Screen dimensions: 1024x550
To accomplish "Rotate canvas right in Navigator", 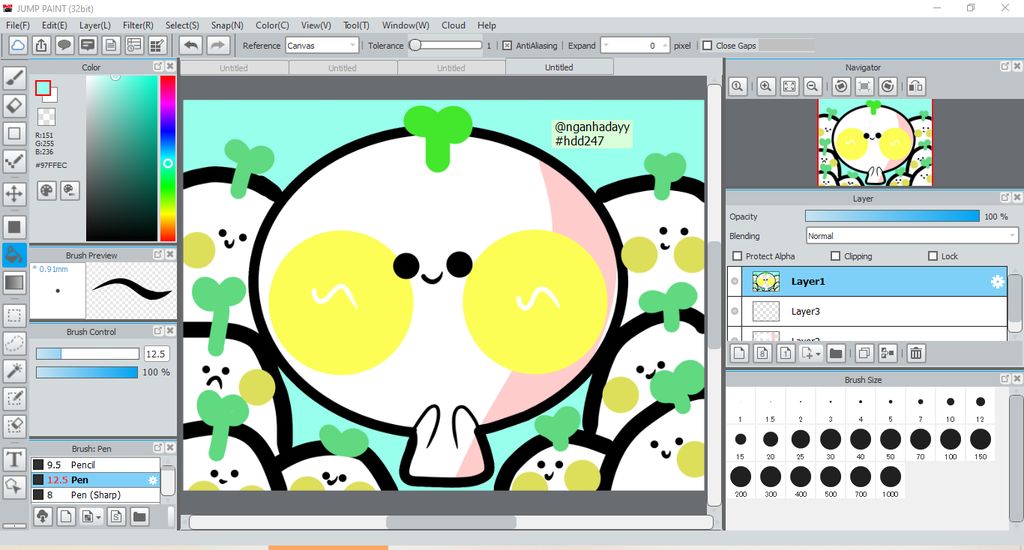I will (888, 86).
